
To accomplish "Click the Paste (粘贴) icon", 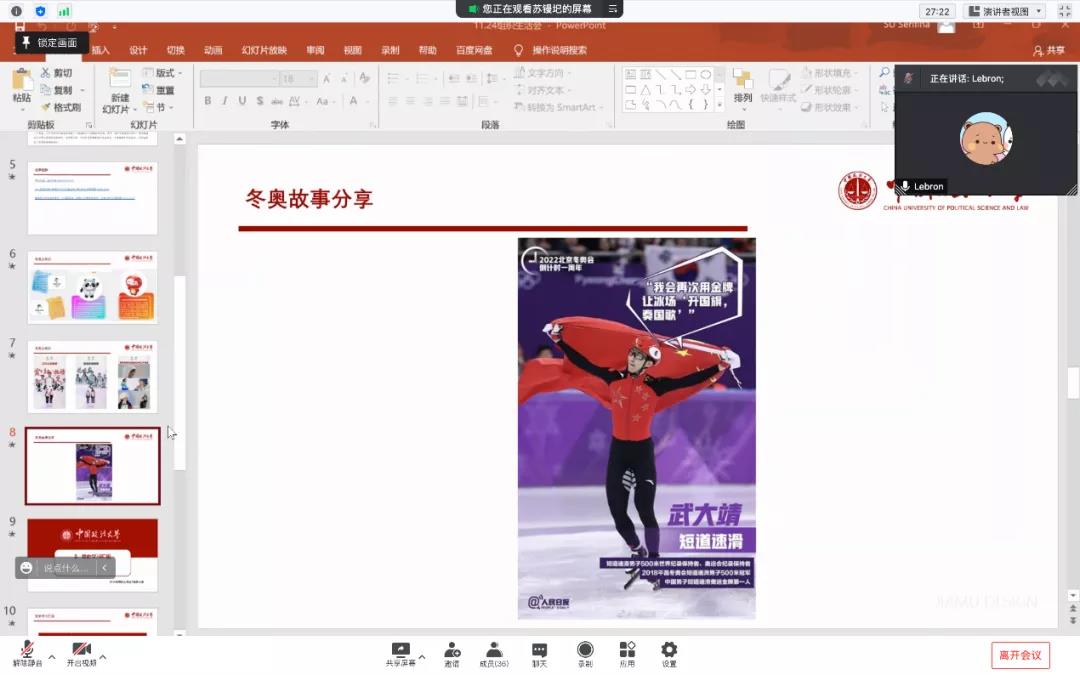I will 21,81.
